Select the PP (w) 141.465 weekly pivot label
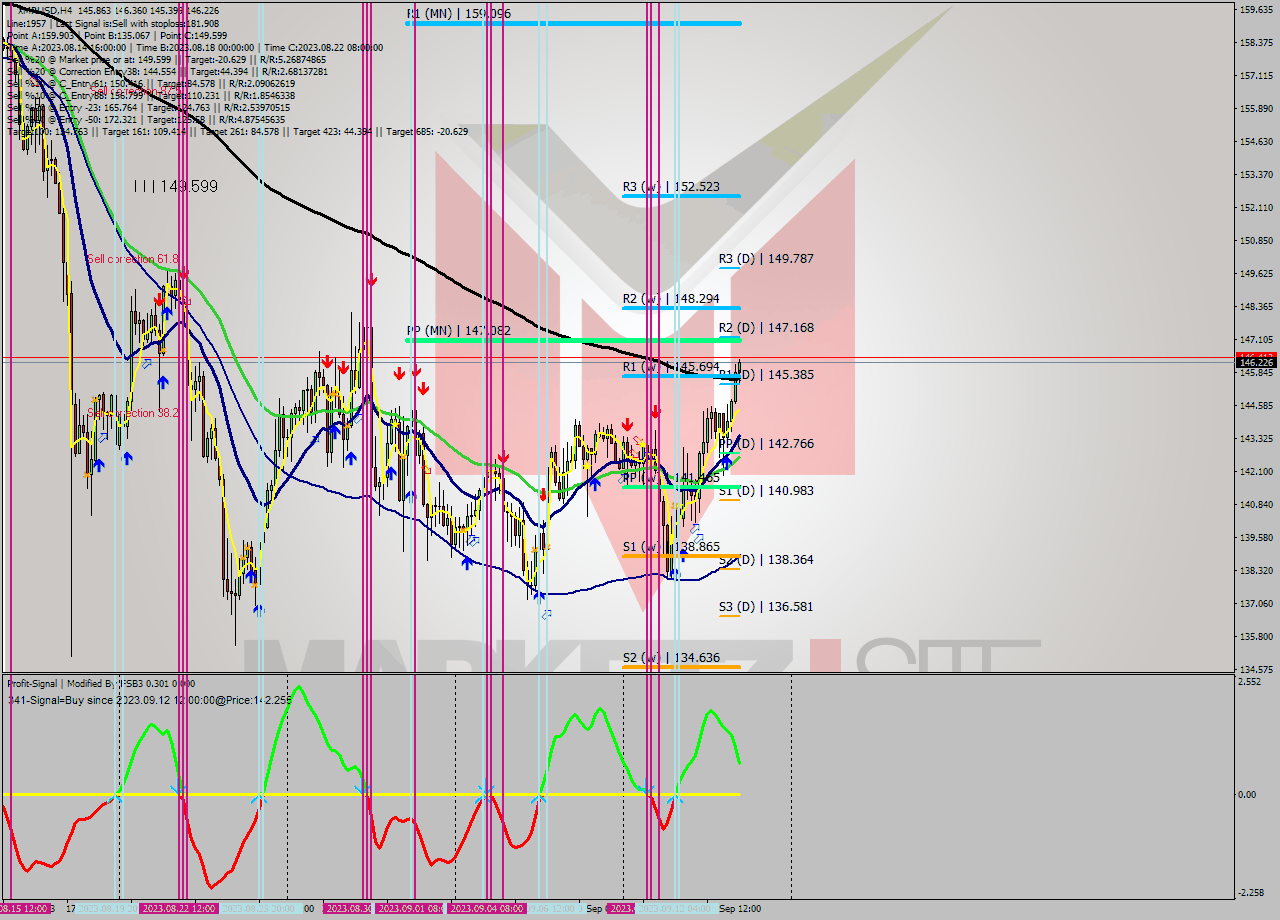This screenshot has width=1280, height=920. point(670,478)
